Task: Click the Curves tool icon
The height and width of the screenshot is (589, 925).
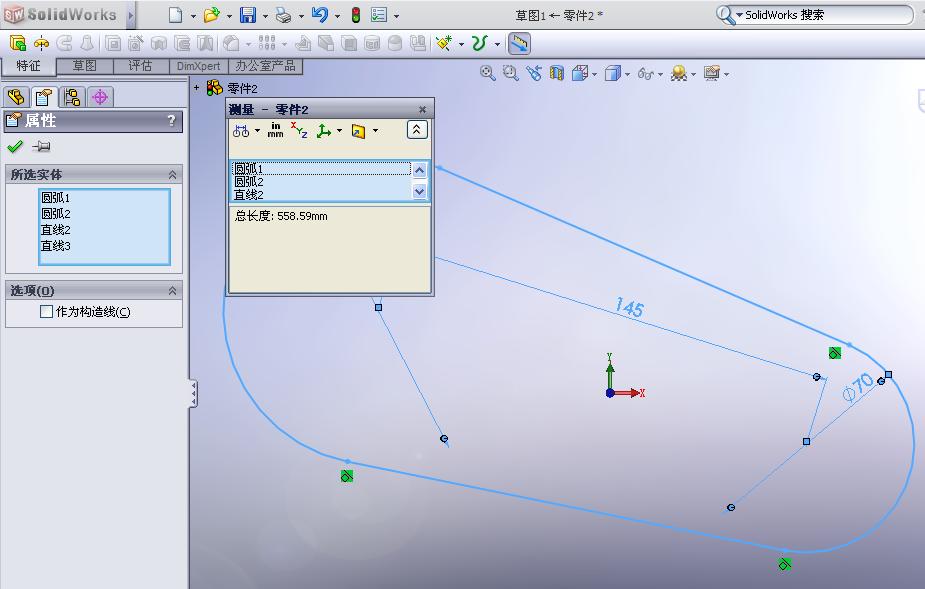Action: tap(480, 43)
